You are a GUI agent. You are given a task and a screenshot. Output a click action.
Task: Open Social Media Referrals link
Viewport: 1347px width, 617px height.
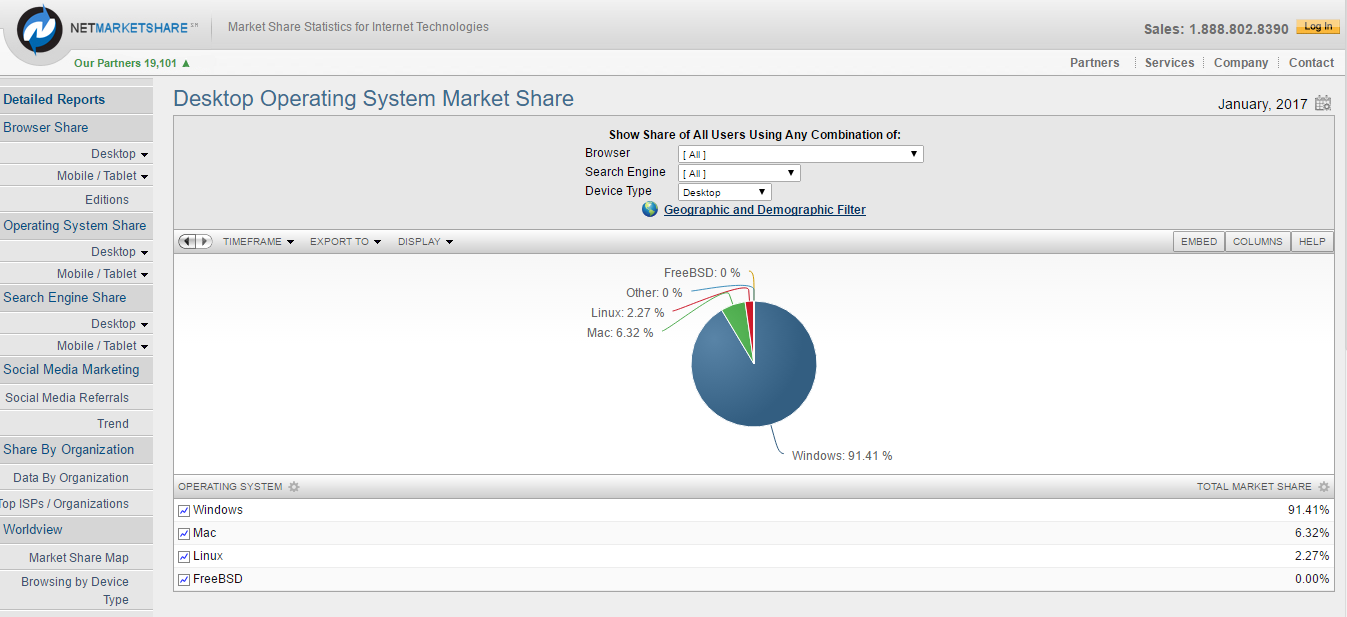click(67, 398)
